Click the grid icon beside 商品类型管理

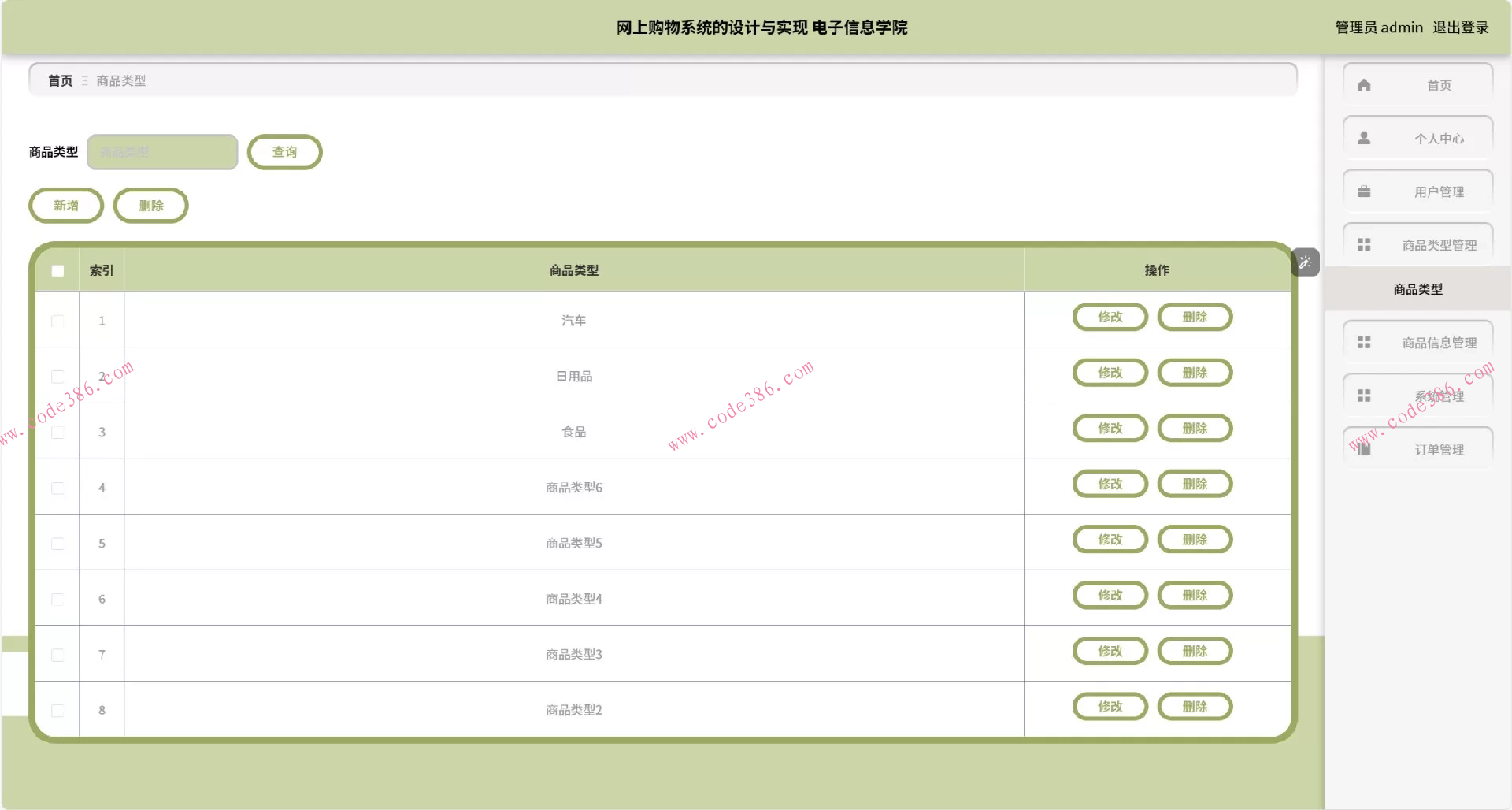click(x=1364, y=245)
